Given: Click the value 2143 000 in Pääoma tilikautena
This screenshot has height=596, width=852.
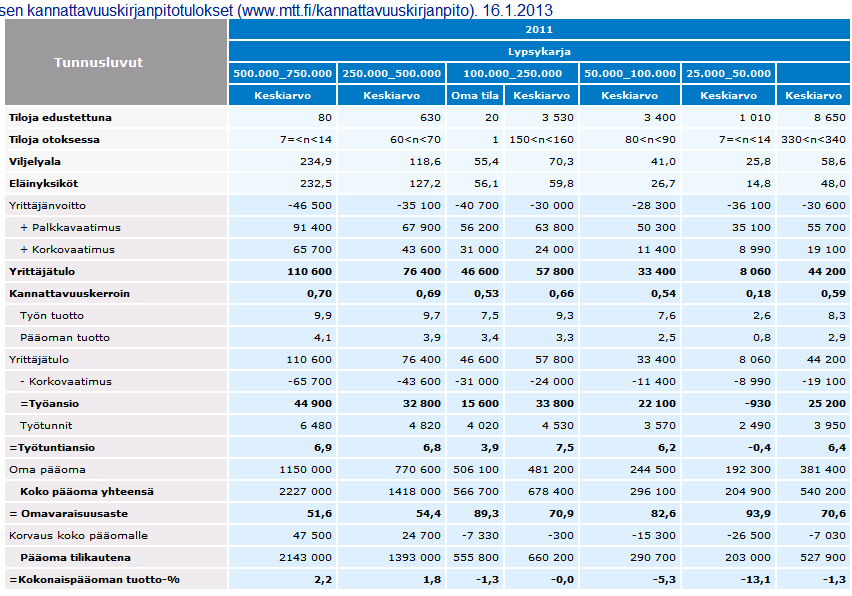Looking at the screenshot, I should click(305, 557).
